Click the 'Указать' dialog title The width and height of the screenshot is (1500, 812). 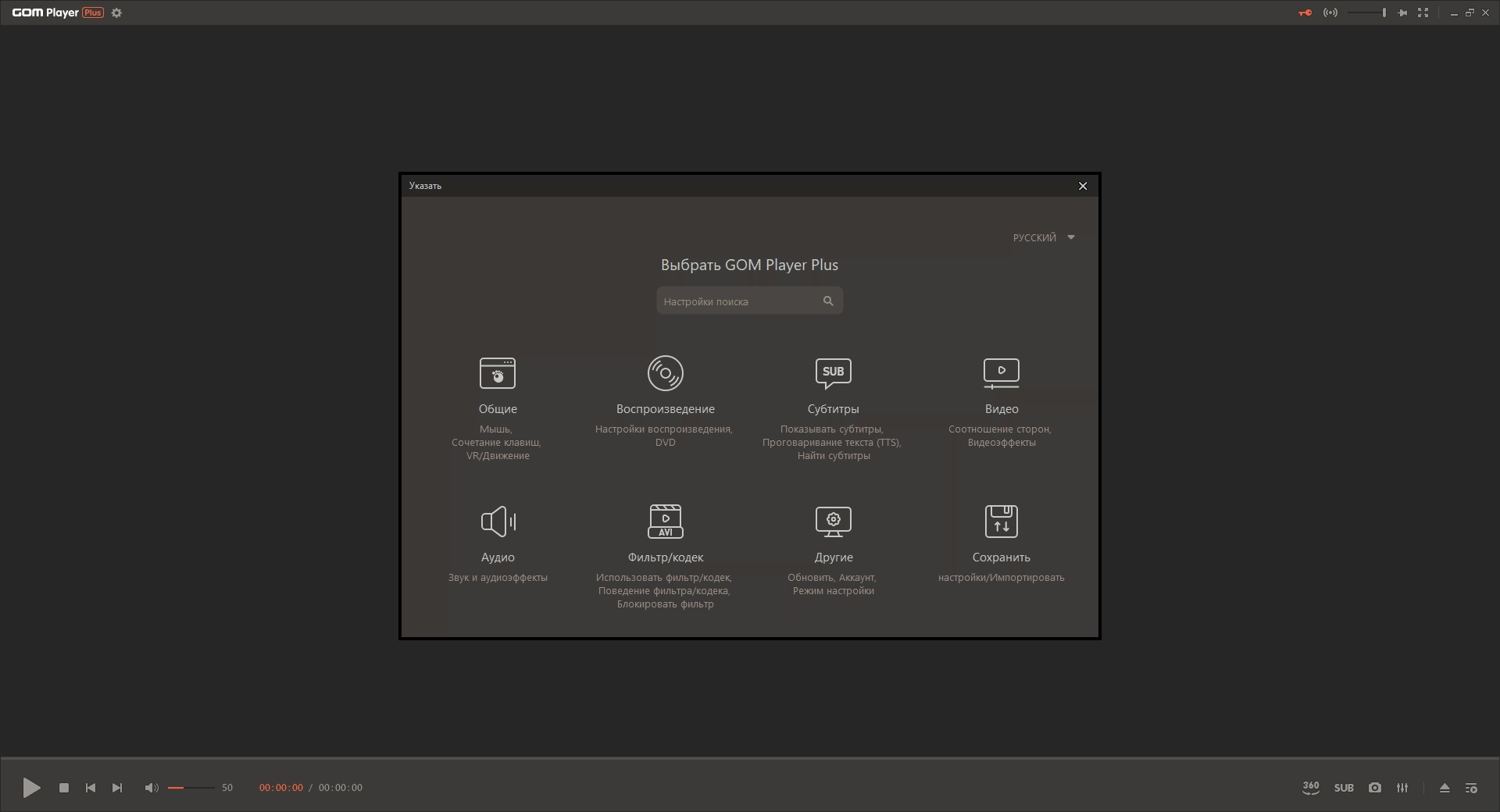coord(426,186)
